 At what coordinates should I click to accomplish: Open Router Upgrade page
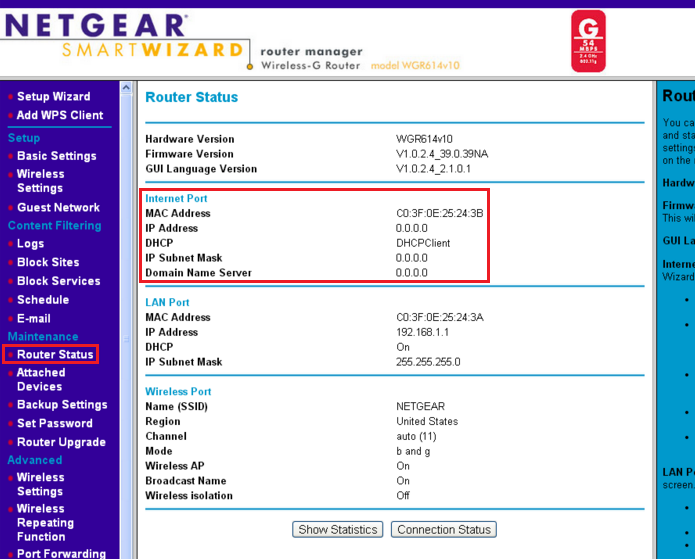pos(61,442)
